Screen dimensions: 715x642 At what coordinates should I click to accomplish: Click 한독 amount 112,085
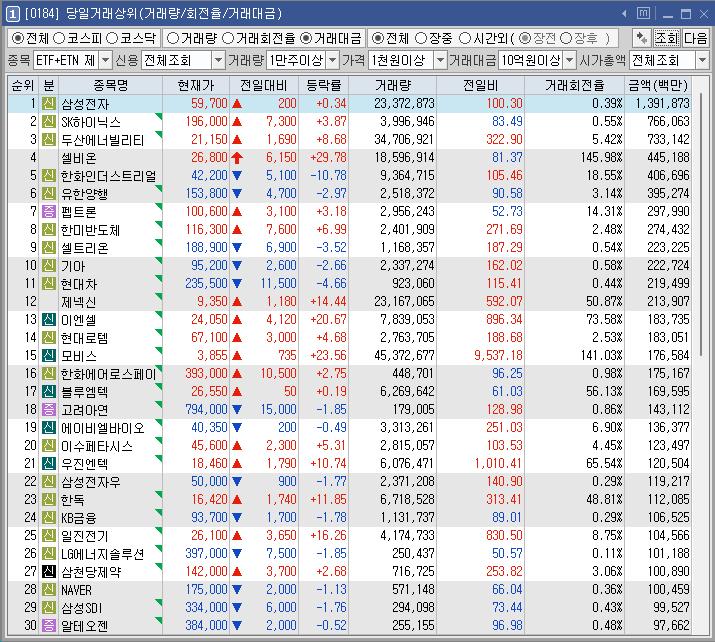click(x=668, y=499)
